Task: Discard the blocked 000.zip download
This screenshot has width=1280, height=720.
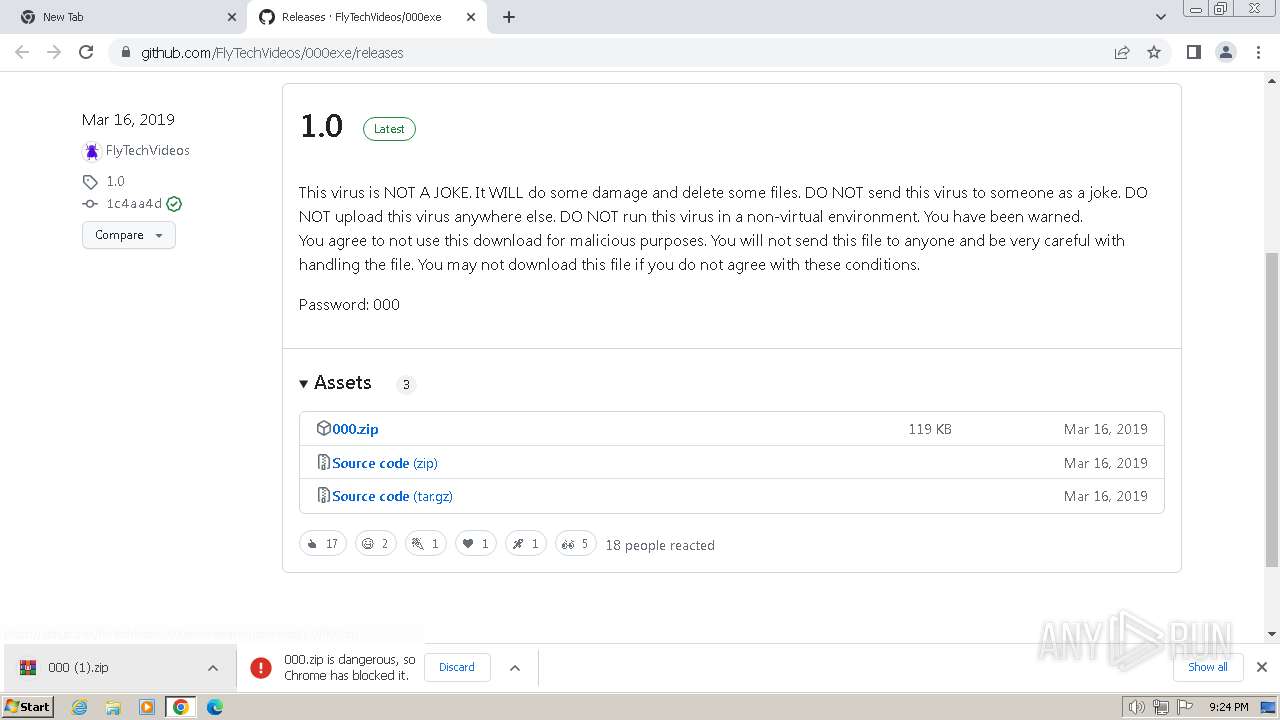Action: pyautogui.click(x=457, y=667)
